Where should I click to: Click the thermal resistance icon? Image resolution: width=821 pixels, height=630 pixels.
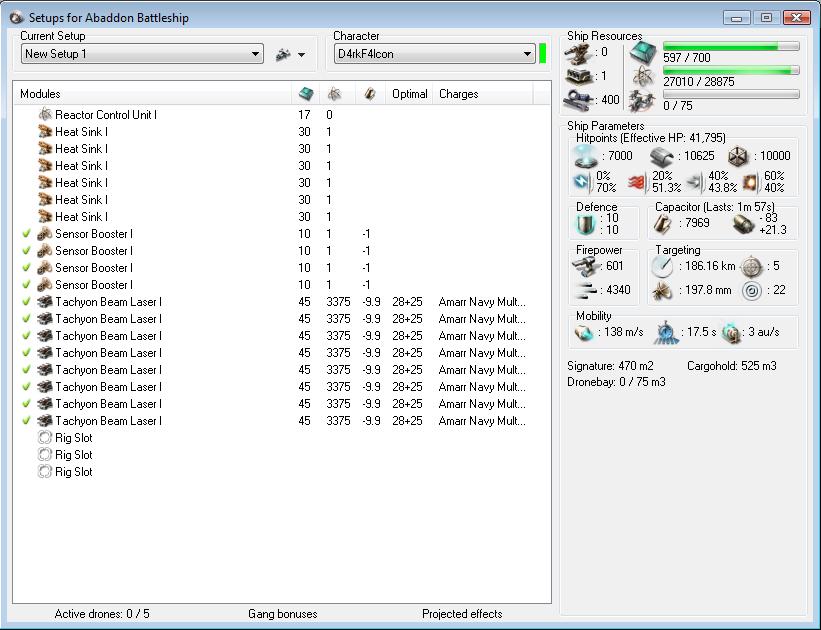(x=638, y=182)
